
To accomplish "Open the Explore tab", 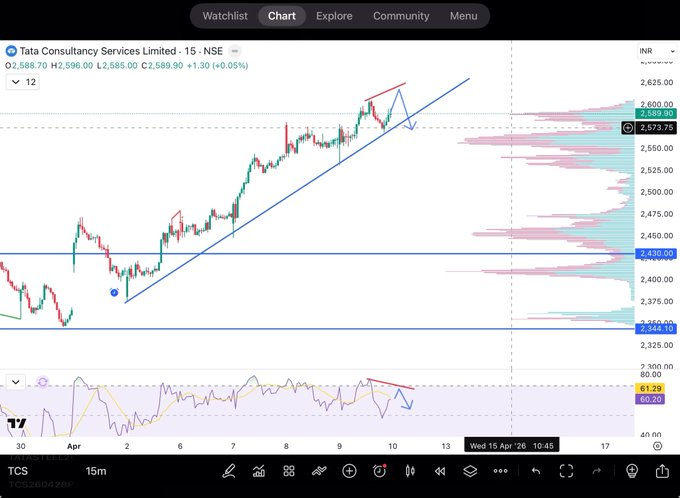I will tap(334, 16).
